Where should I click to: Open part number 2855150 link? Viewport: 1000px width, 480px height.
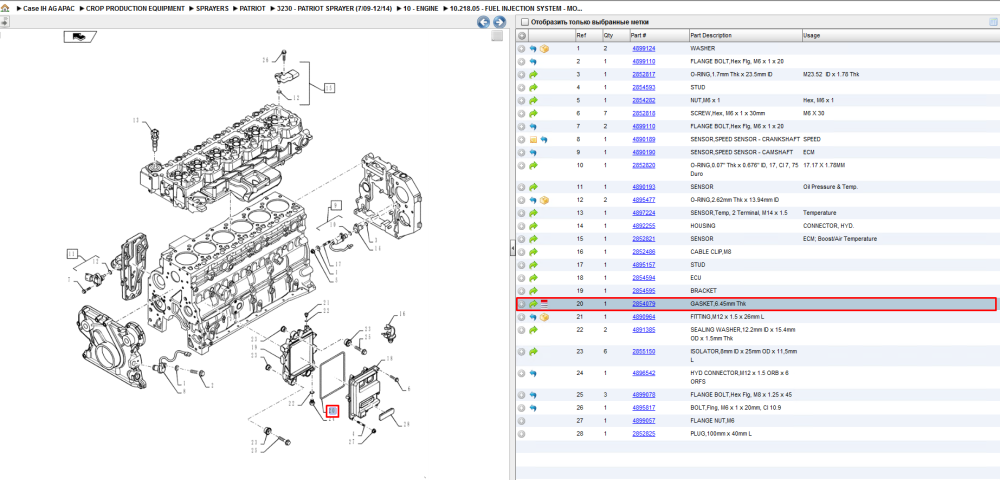643,351
